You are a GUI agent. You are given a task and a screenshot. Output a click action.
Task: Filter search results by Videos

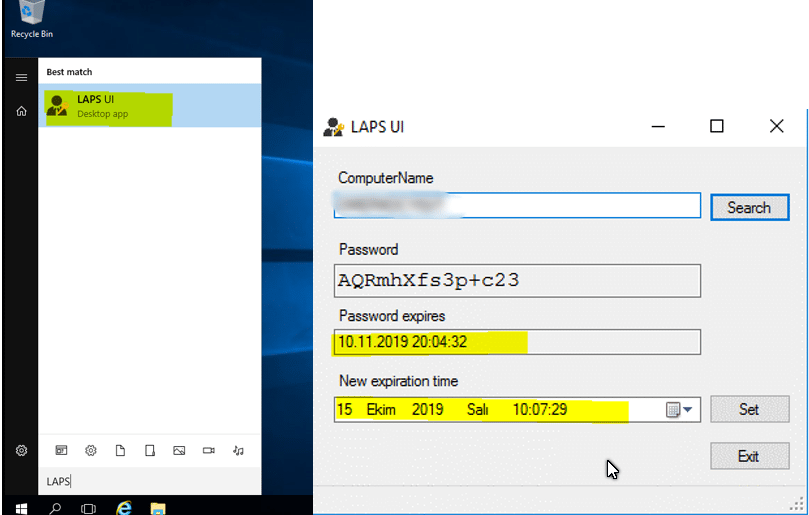208,450
